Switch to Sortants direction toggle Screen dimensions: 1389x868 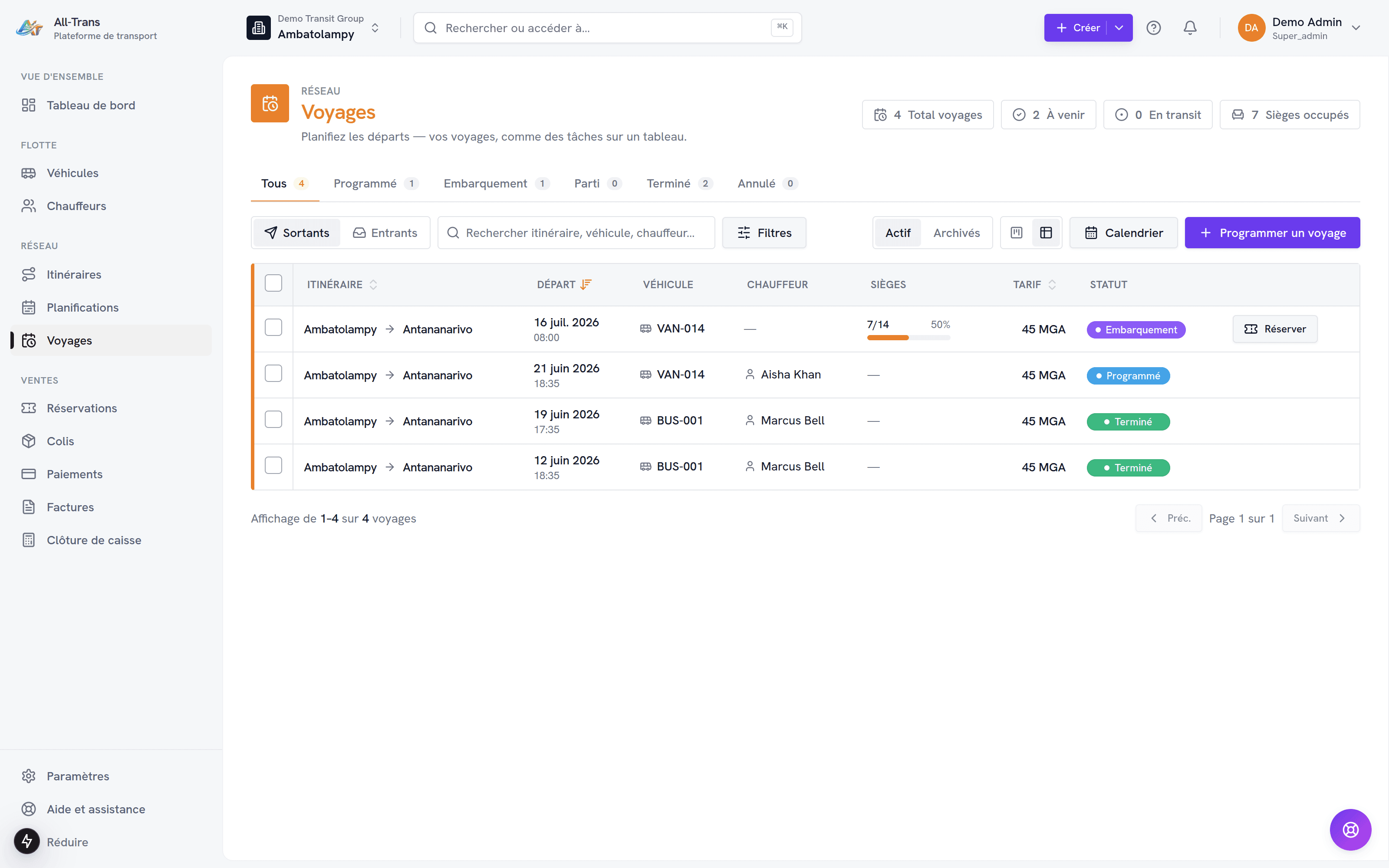point(297,233)
